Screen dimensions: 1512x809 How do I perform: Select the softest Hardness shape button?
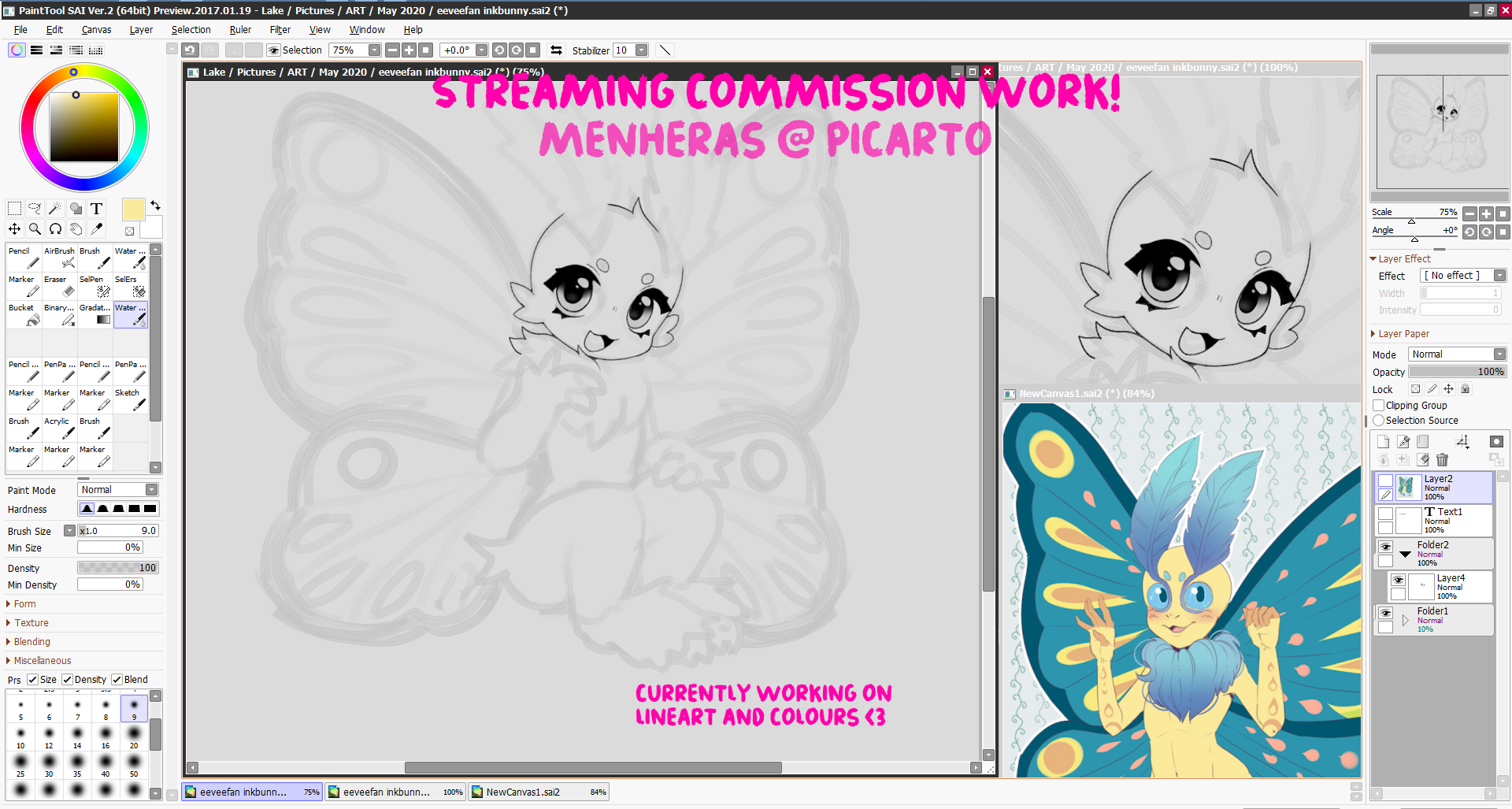click(x=87, y=509)
